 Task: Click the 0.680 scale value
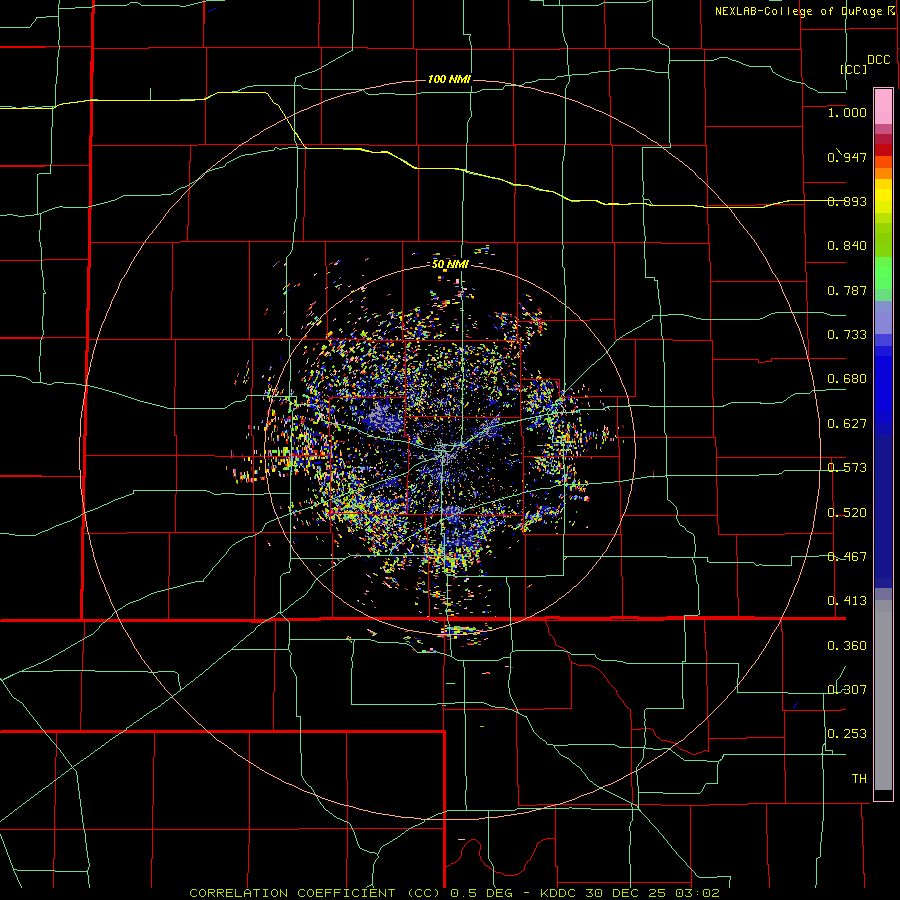click(x=847, y=379)
